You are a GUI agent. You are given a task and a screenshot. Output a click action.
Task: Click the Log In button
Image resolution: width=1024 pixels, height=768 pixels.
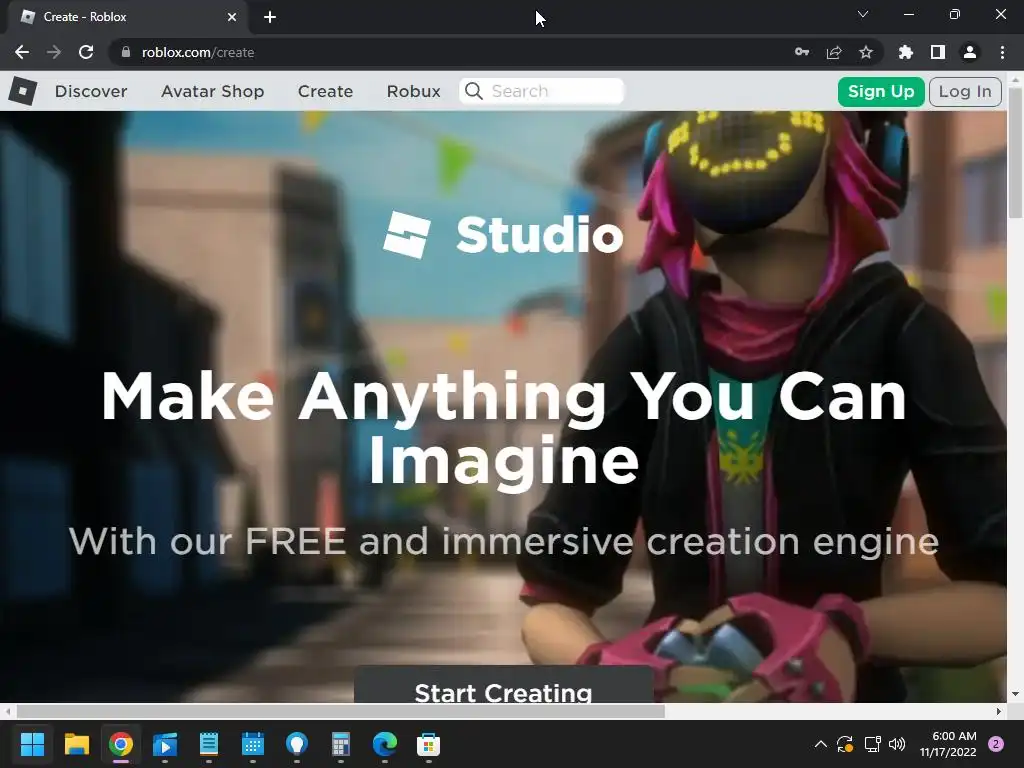(965, 91)
